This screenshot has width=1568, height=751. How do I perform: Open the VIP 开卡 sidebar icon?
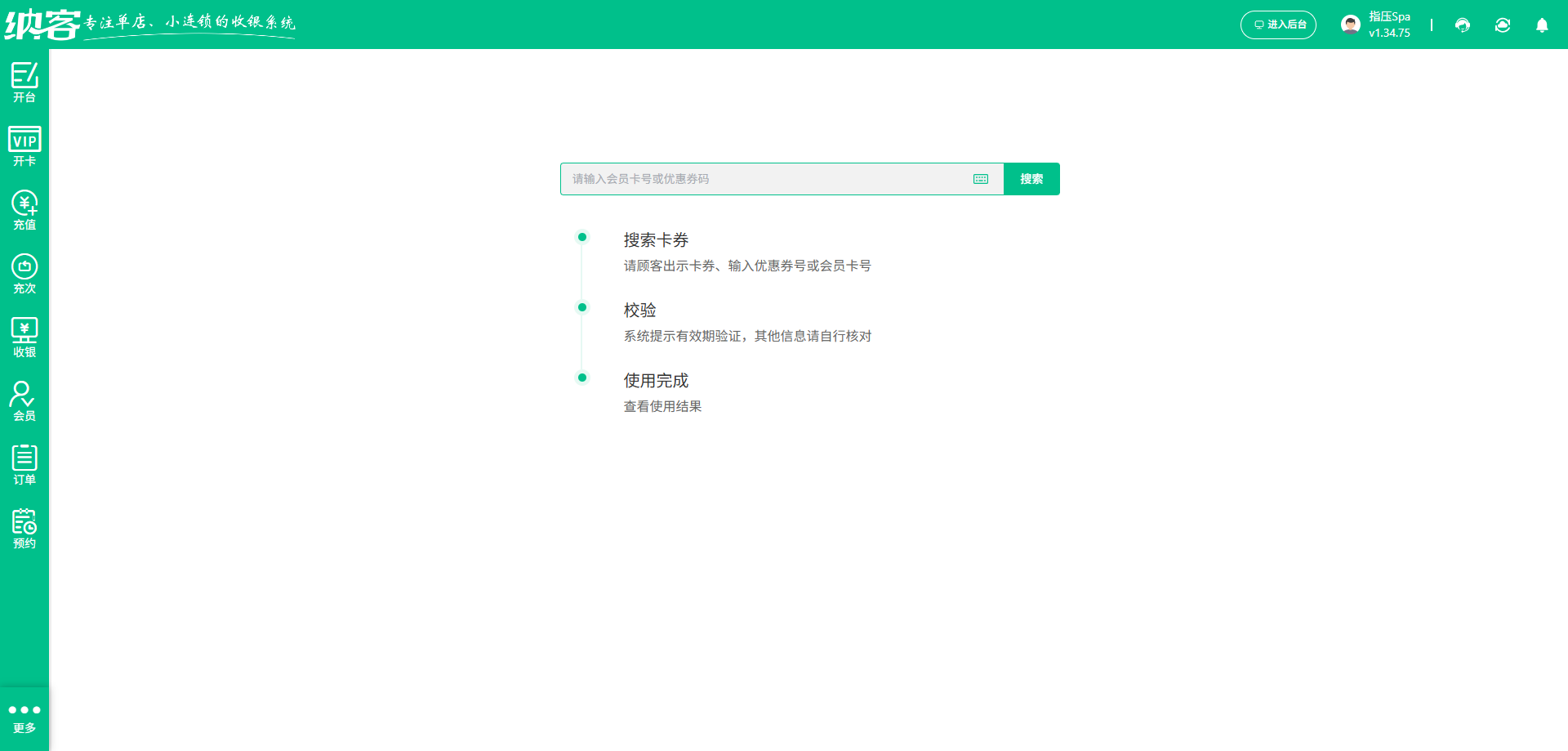click(24, 146)
